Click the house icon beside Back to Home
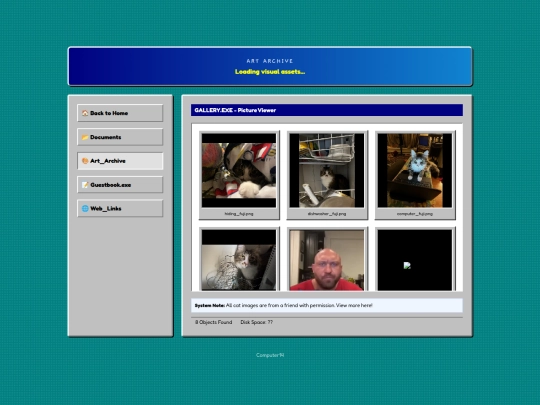Viewport: 540px width, 405px height. [x=85, y=113]
